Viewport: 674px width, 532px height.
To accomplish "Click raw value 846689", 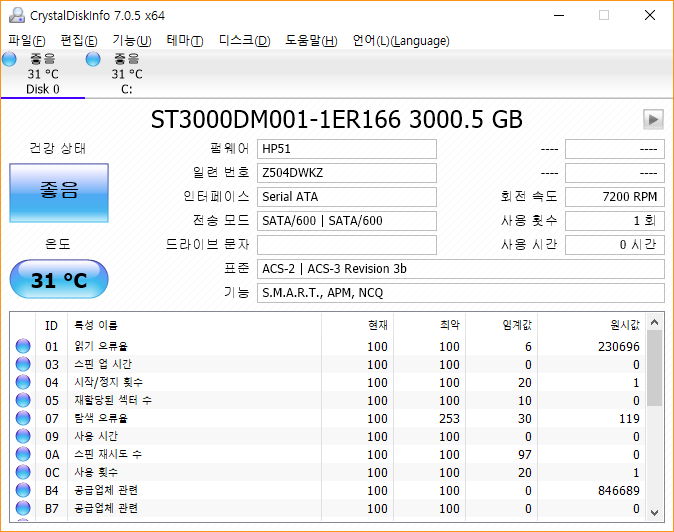I will coord(619,491).
